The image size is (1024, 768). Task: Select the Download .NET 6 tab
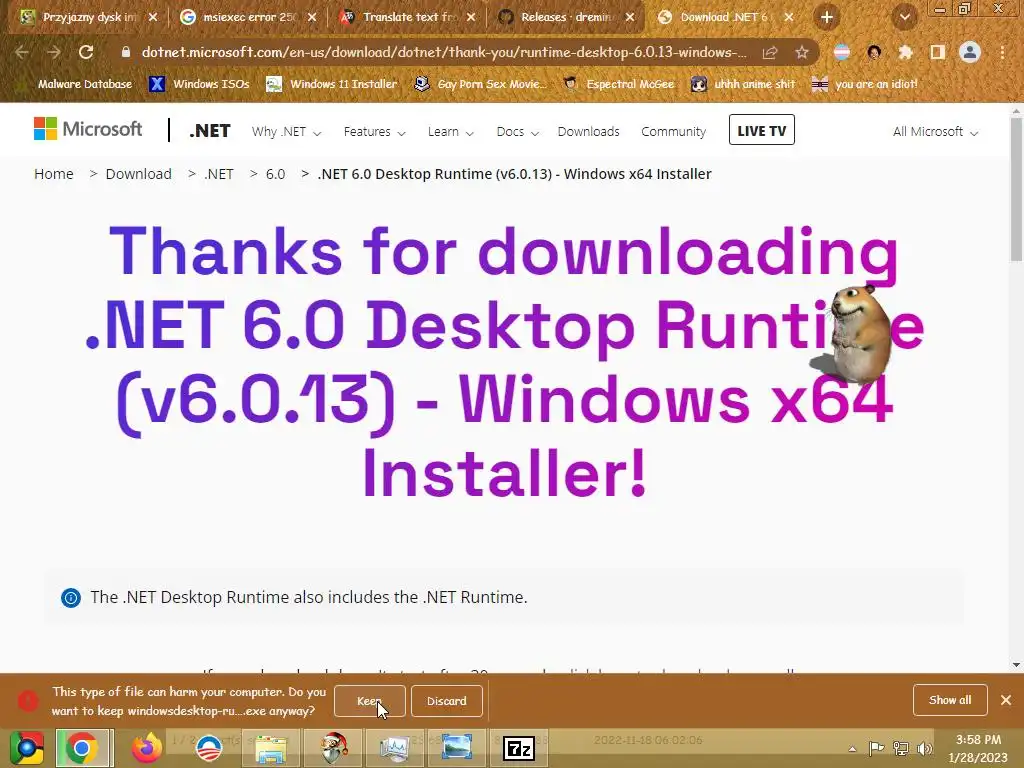pyautogui.click(x=724, y=17)
